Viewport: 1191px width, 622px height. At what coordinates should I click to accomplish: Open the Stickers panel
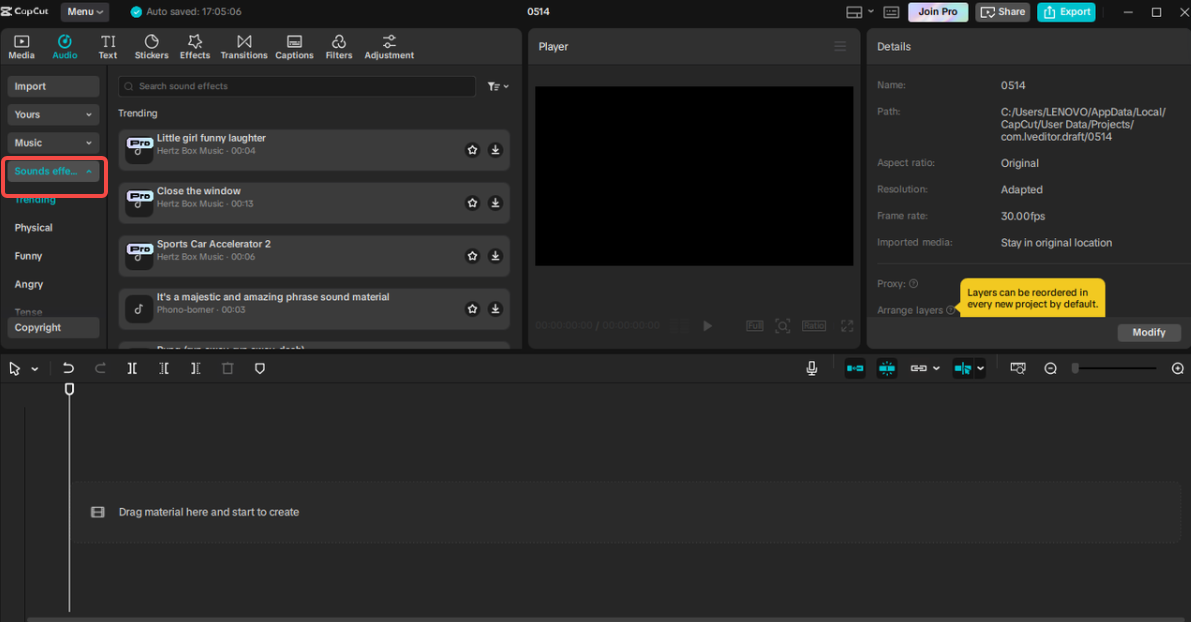coord(151,46)
